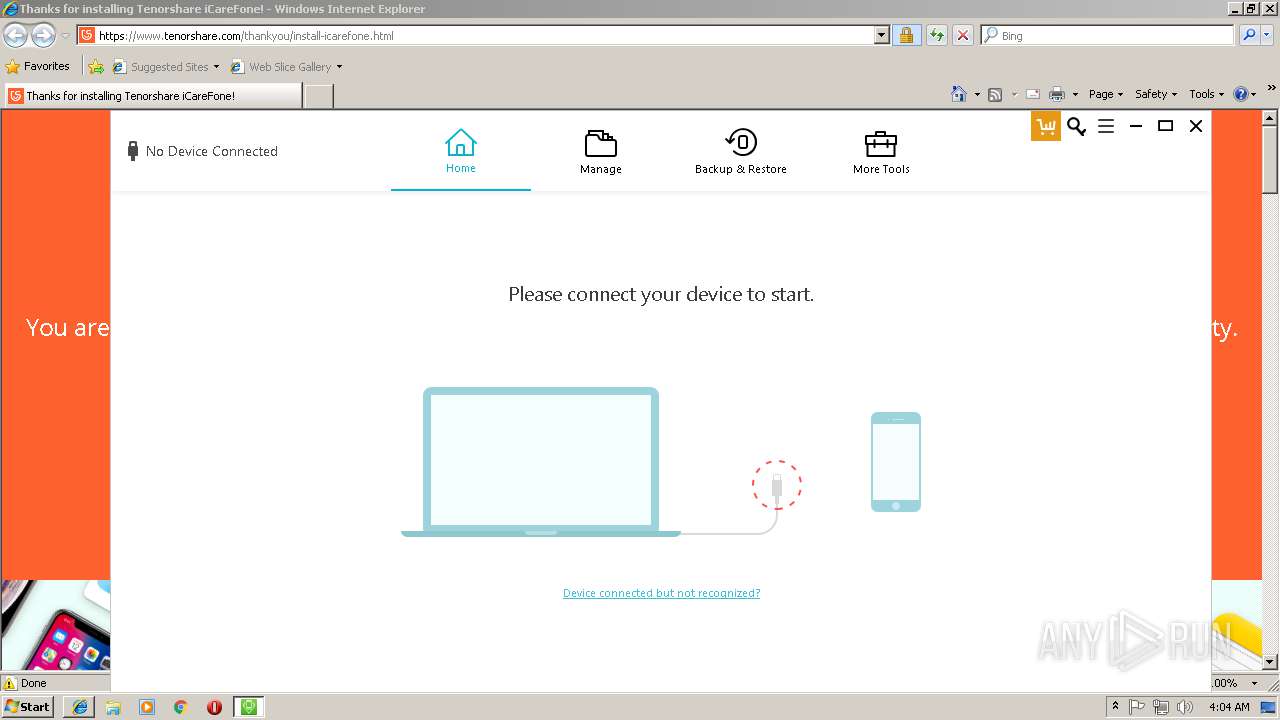Open Chrome from the taskbar
This screenshot has height=720, width=1280.
pyautogui.click(x=180, y=707)
